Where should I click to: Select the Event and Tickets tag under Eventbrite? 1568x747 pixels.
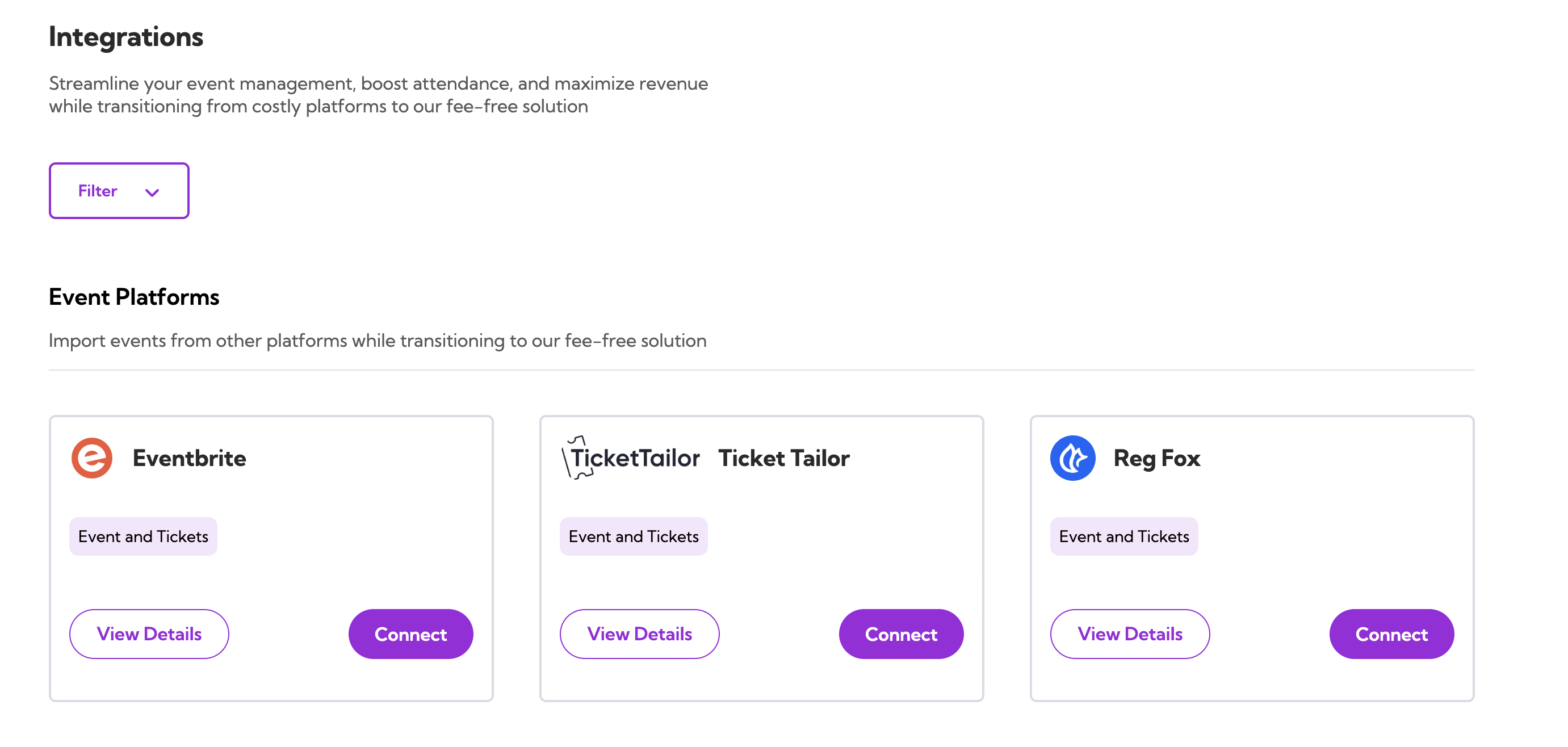[143, 536]
